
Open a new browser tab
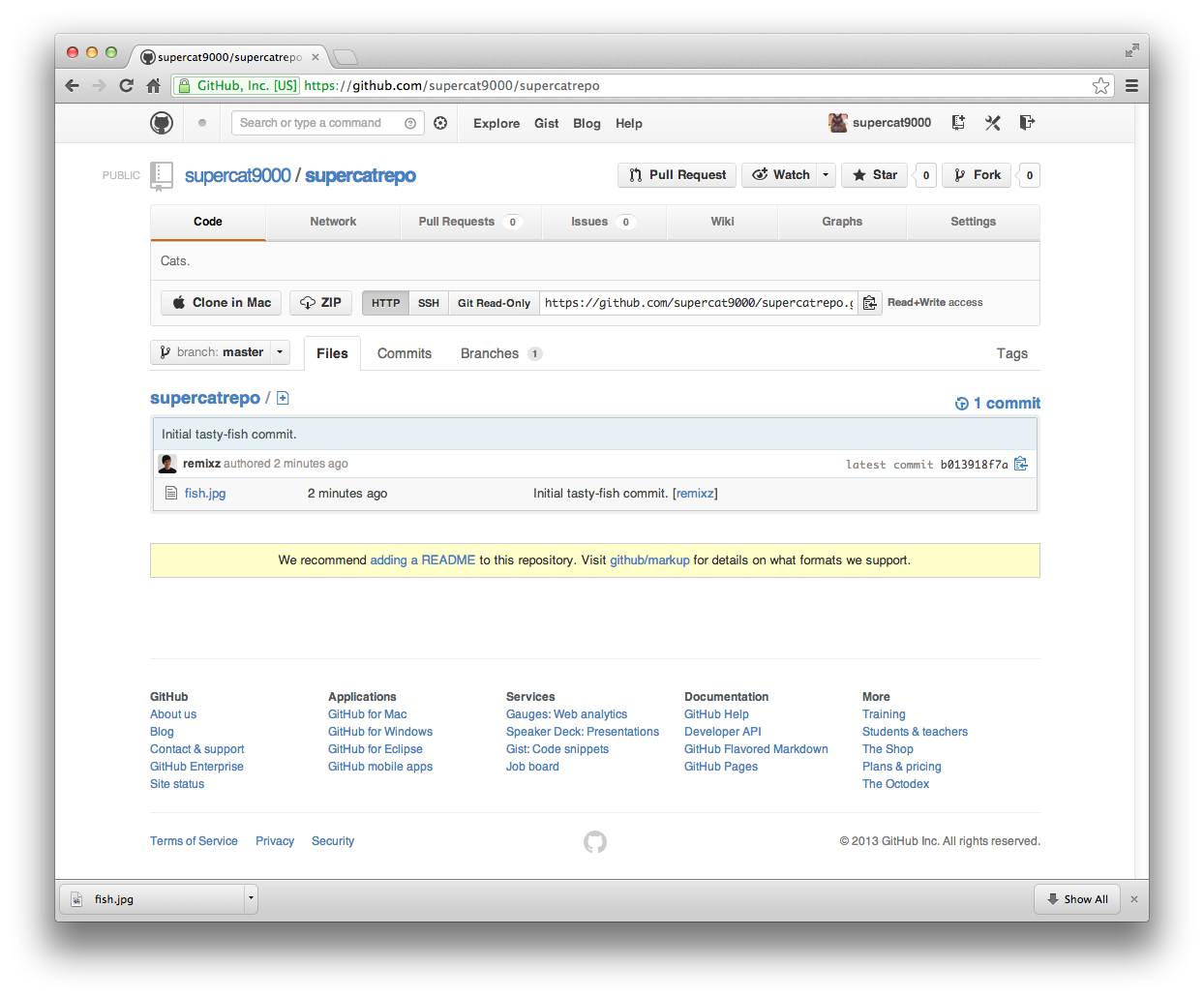coord(346,56)
